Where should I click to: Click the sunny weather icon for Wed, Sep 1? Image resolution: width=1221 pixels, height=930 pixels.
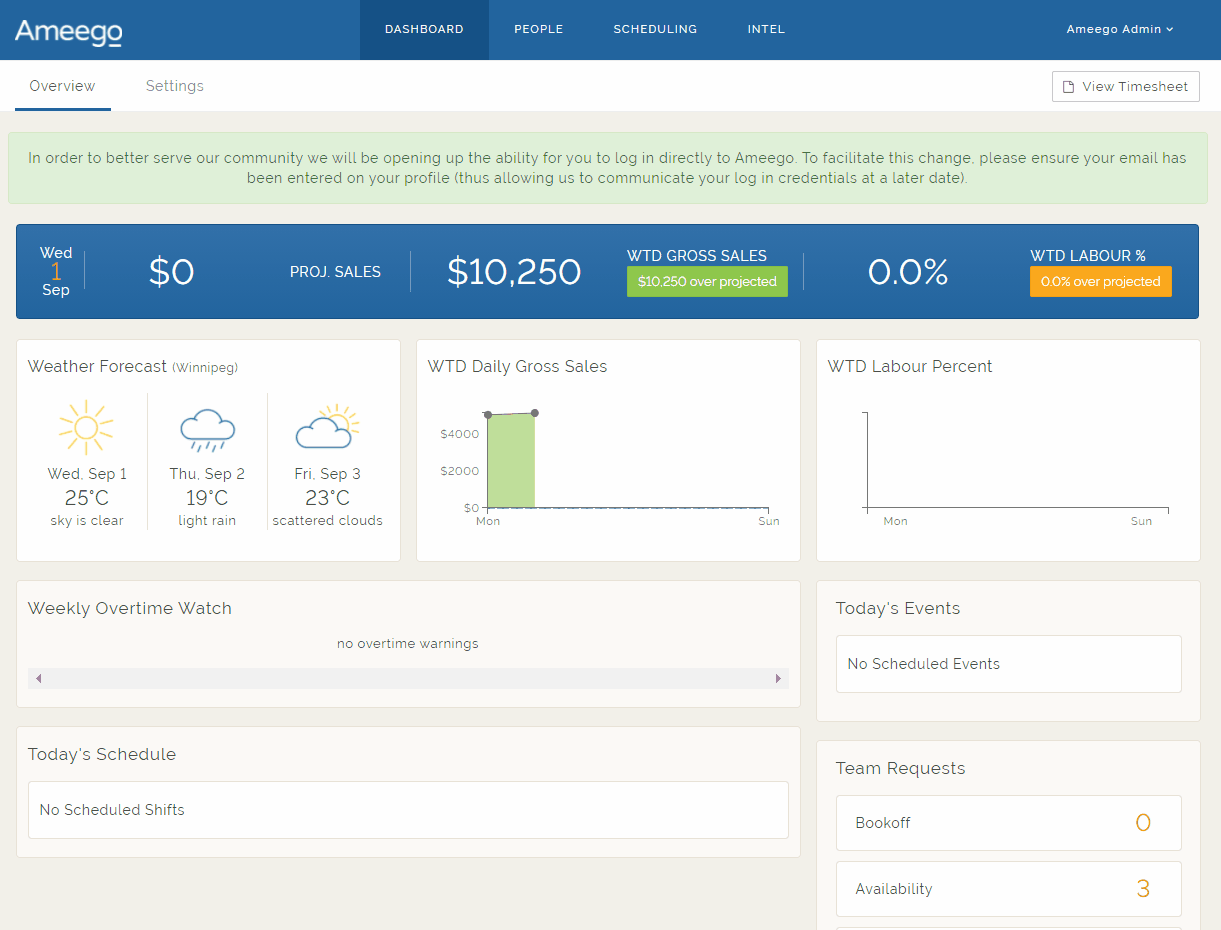[86, 427]
